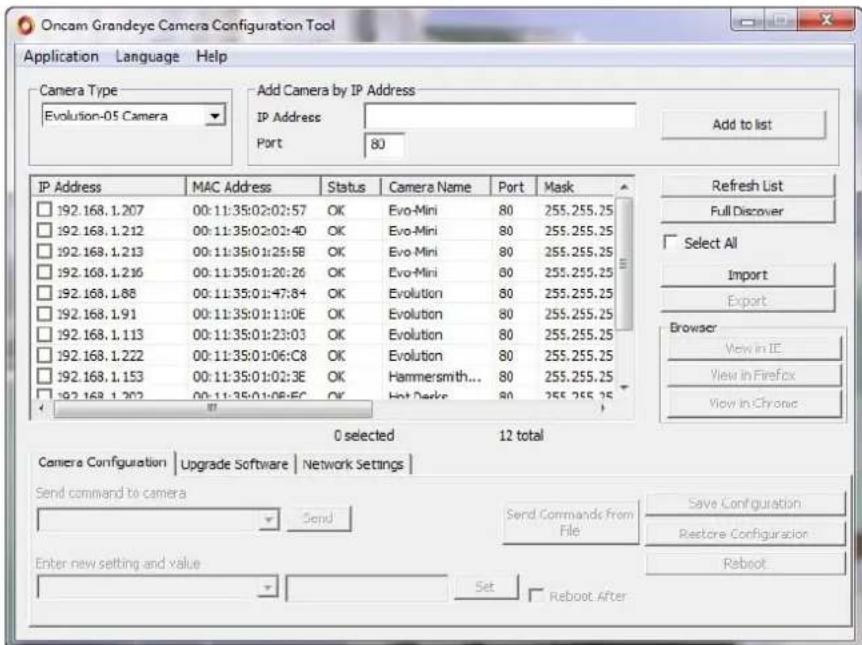Click the Mask column header
Screen dimensions: 862x645
coord(576,187)
